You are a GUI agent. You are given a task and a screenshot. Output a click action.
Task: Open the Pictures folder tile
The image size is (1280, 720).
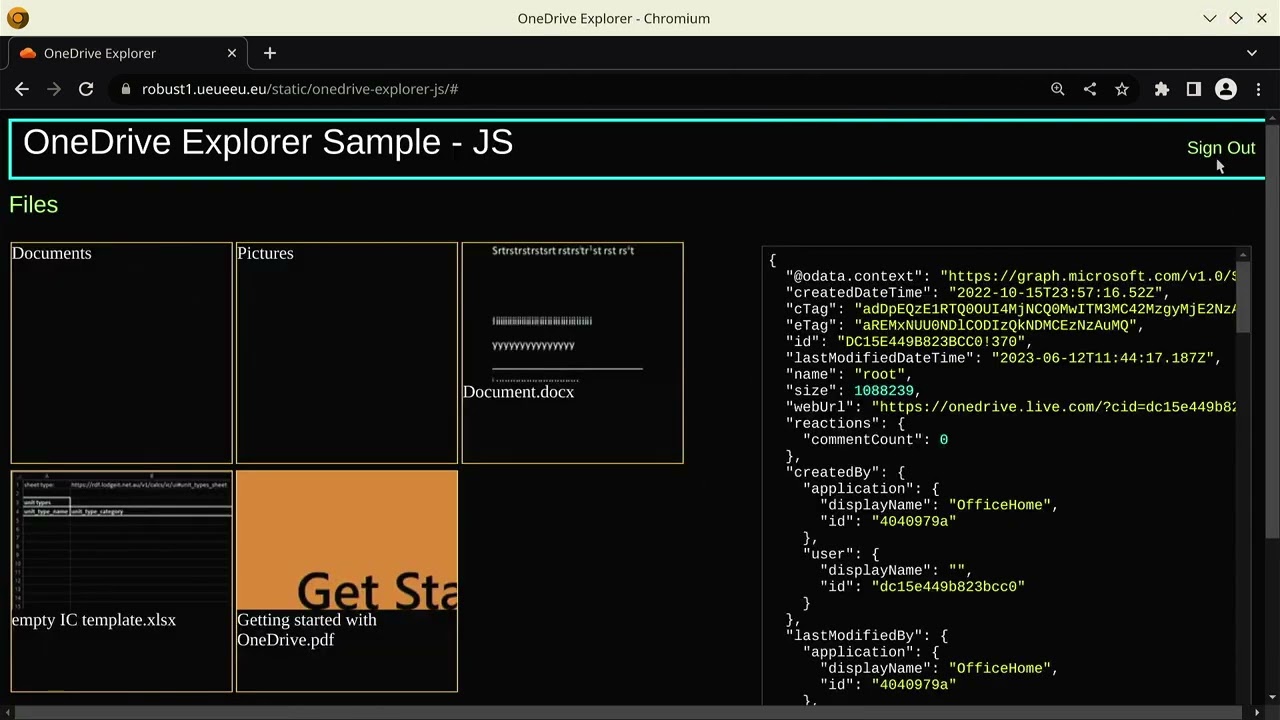pyautogui.click(x=346, y=353)
